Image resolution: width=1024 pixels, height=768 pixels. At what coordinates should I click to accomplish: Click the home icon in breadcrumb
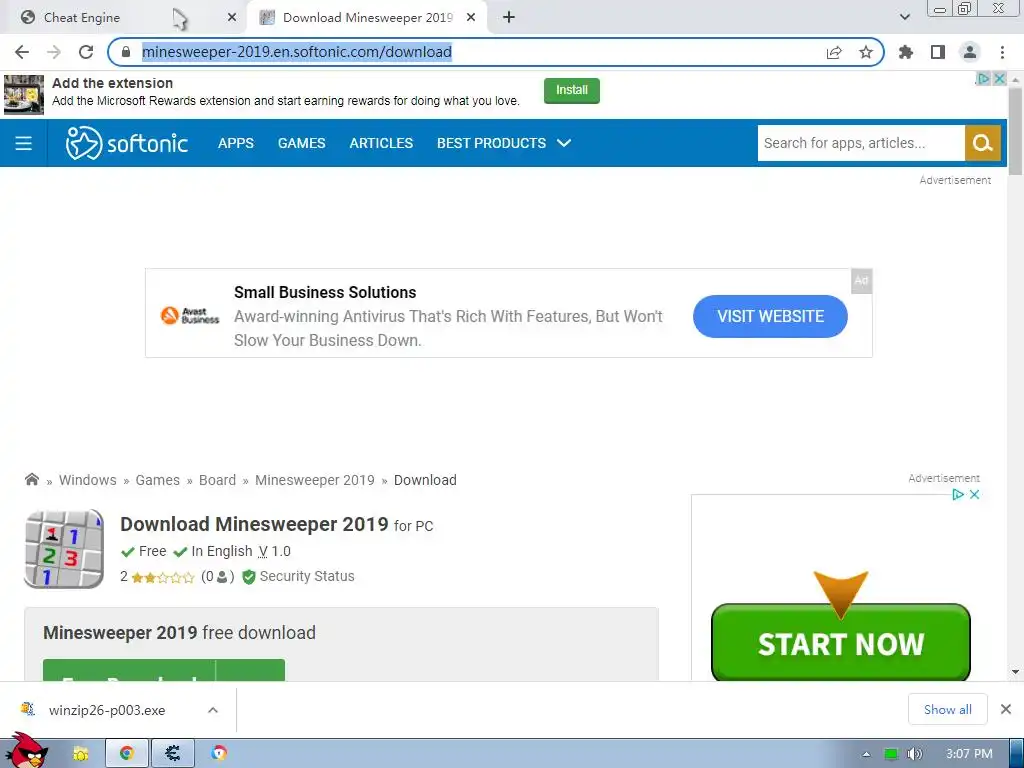click(31, 480)
